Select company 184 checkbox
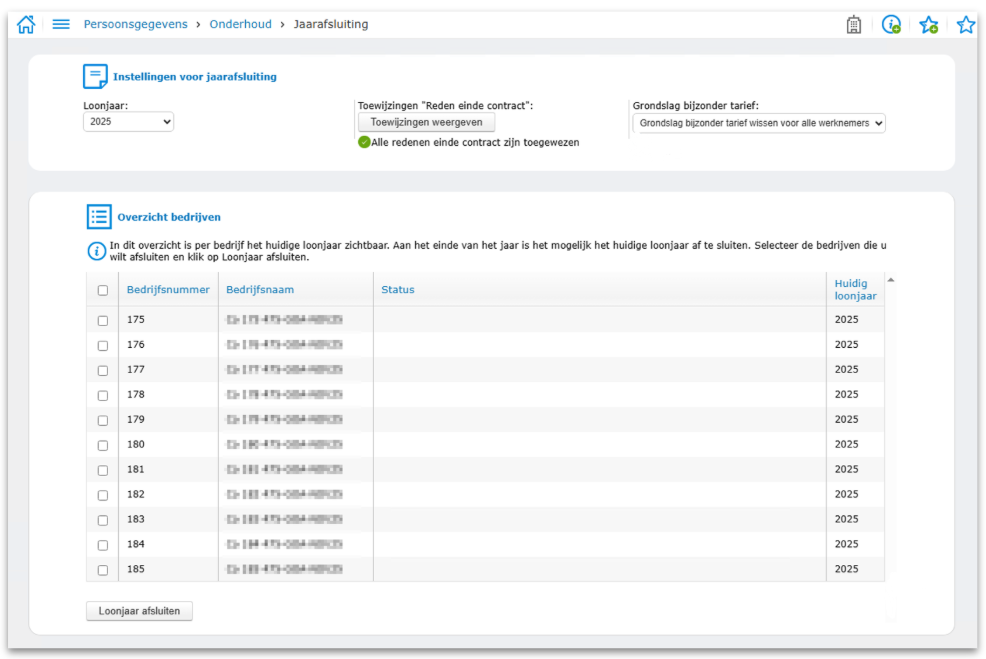986x659 pixels. tap(102, 545)
